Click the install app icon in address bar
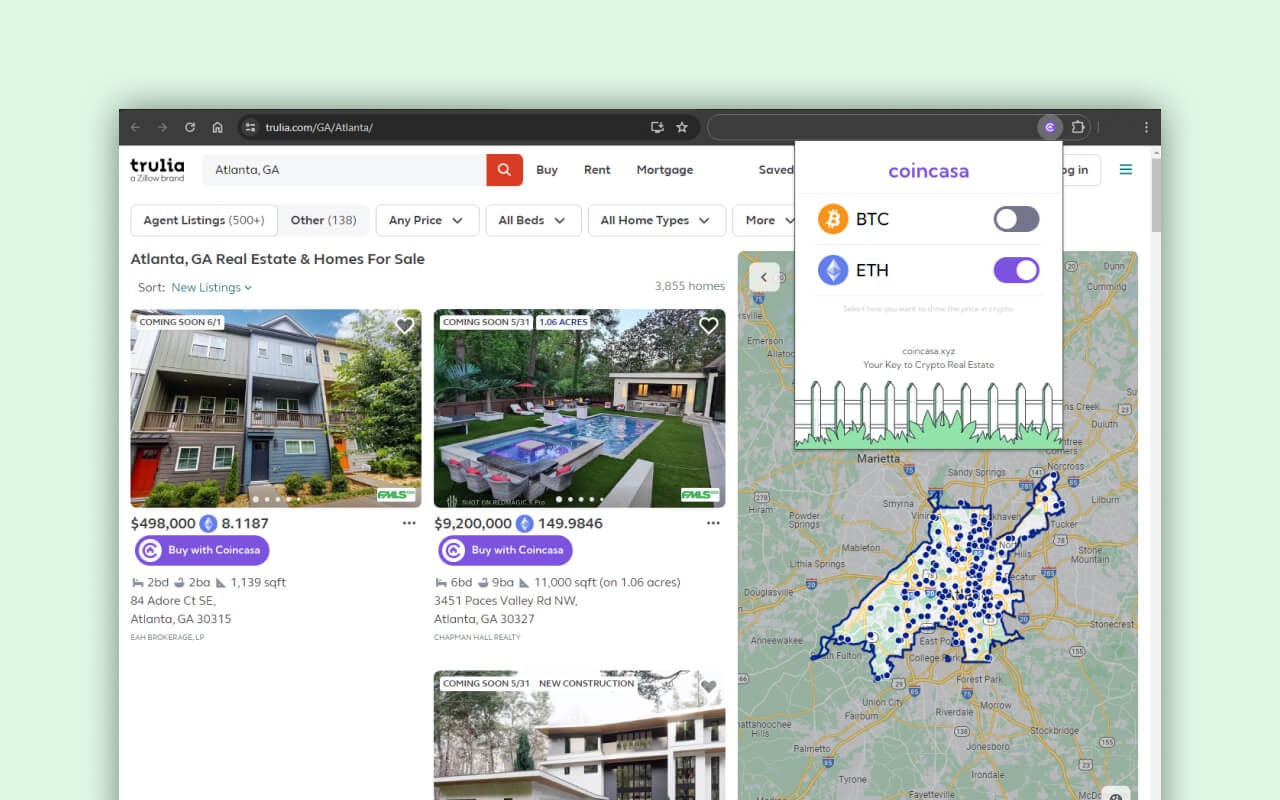 657,127
